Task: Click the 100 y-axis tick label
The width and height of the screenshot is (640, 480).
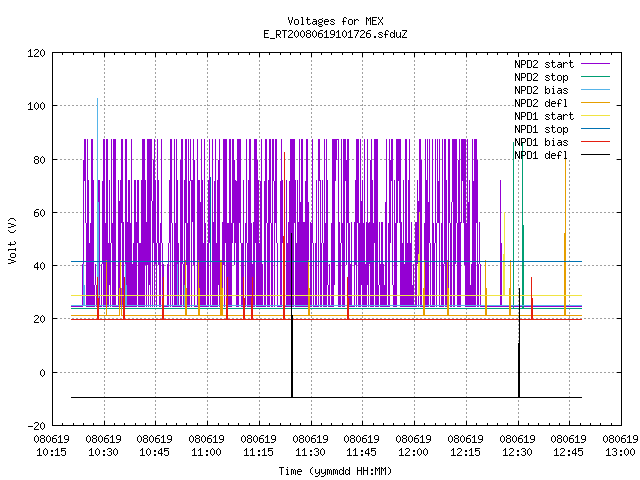Action: tap(36, 106)
